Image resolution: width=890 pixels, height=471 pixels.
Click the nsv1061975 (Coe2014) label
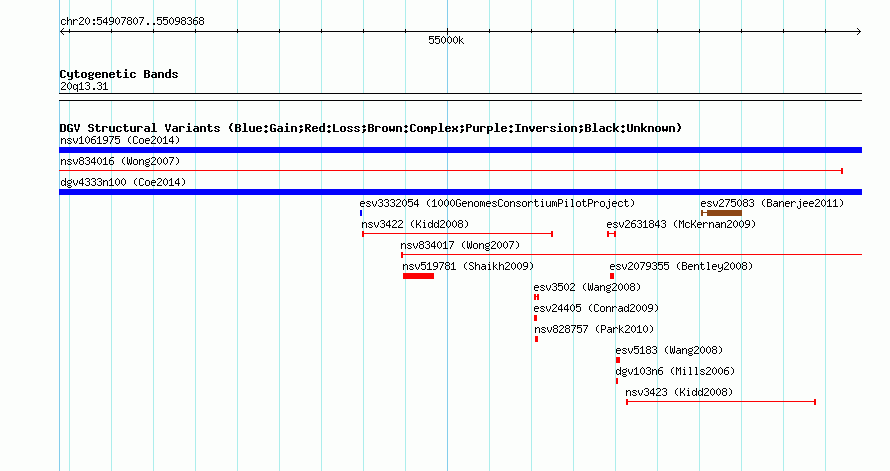point(120,140)
